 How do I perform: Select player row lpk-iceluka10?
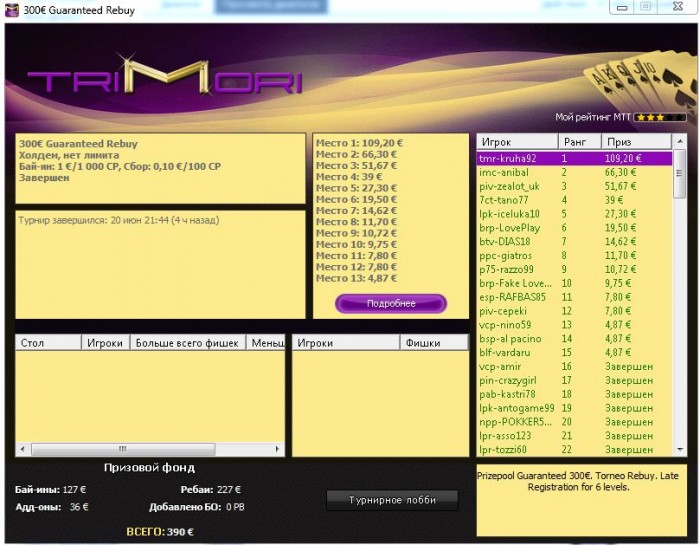(575, 214)
